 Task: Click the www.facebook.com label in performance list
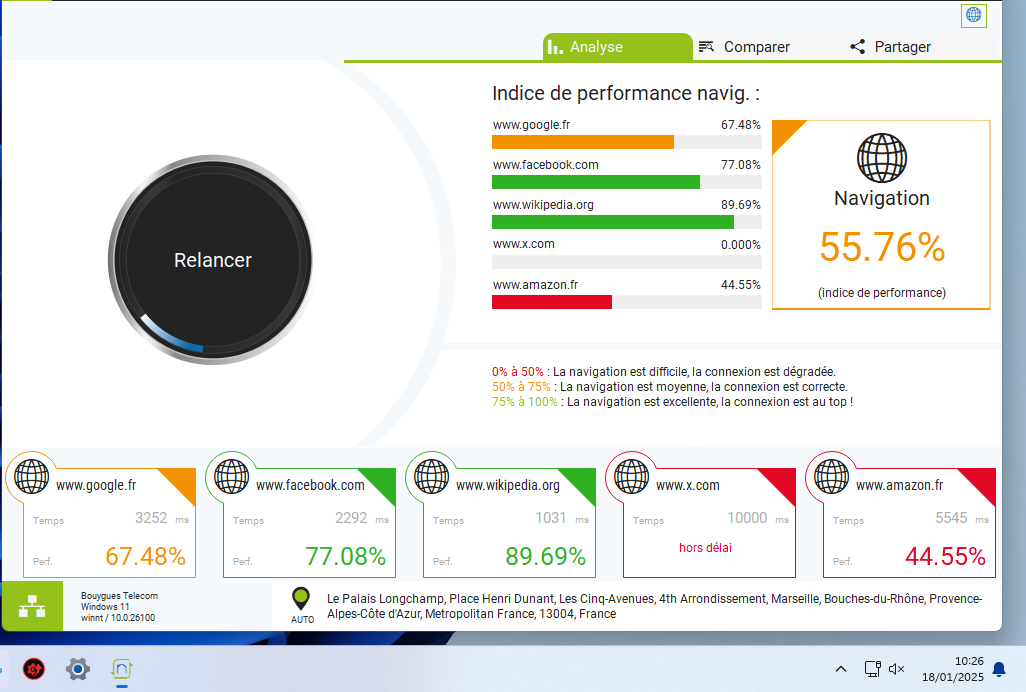pyautogui.click(x=546, y=165)
